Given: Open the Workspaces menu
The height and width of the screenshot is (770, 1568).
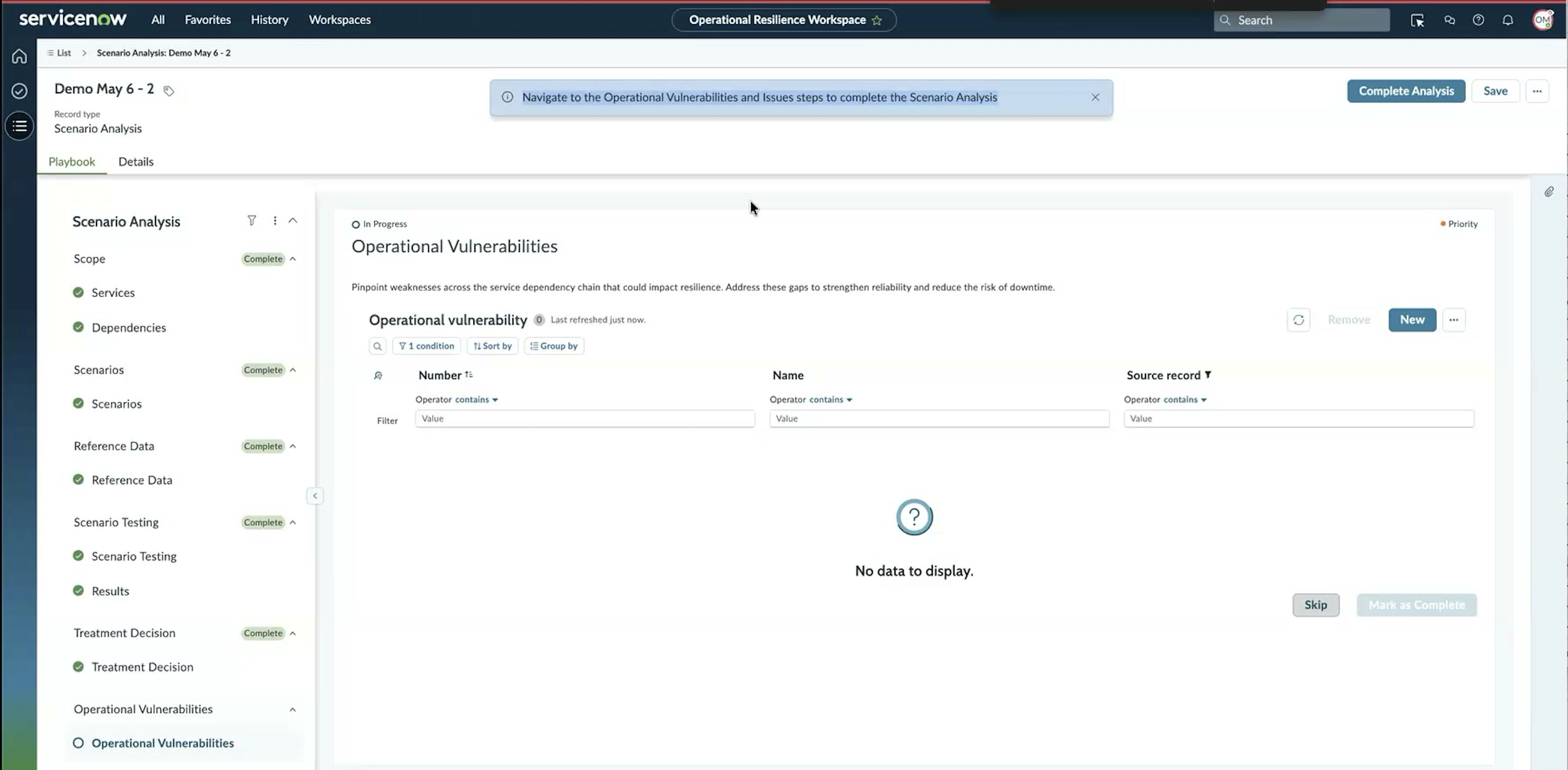Looking at the screenshot, I should point(340,20).
